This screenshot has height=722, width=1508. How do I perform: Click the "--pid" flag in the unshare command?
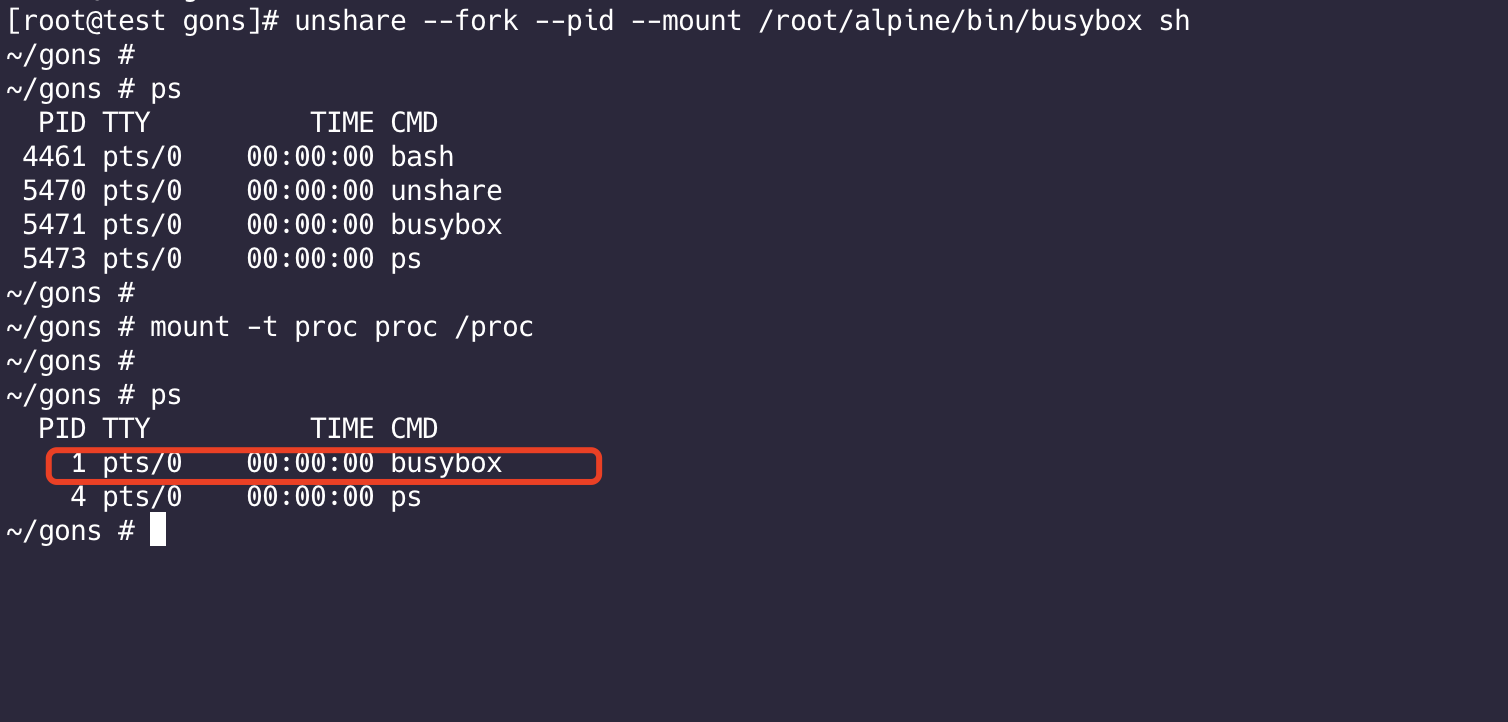point(574,21)
